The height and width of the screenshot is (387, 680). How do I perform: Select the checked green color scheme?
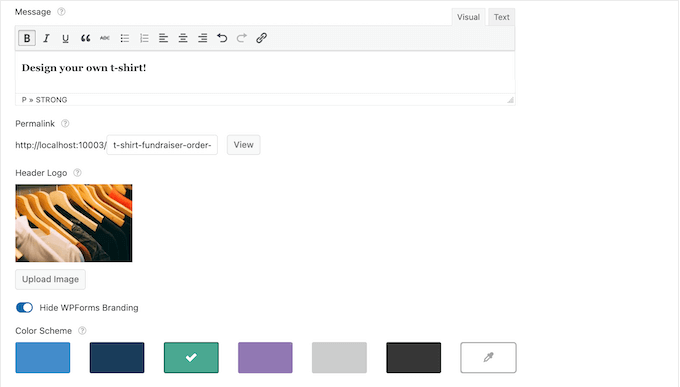(x=191, y=357)
